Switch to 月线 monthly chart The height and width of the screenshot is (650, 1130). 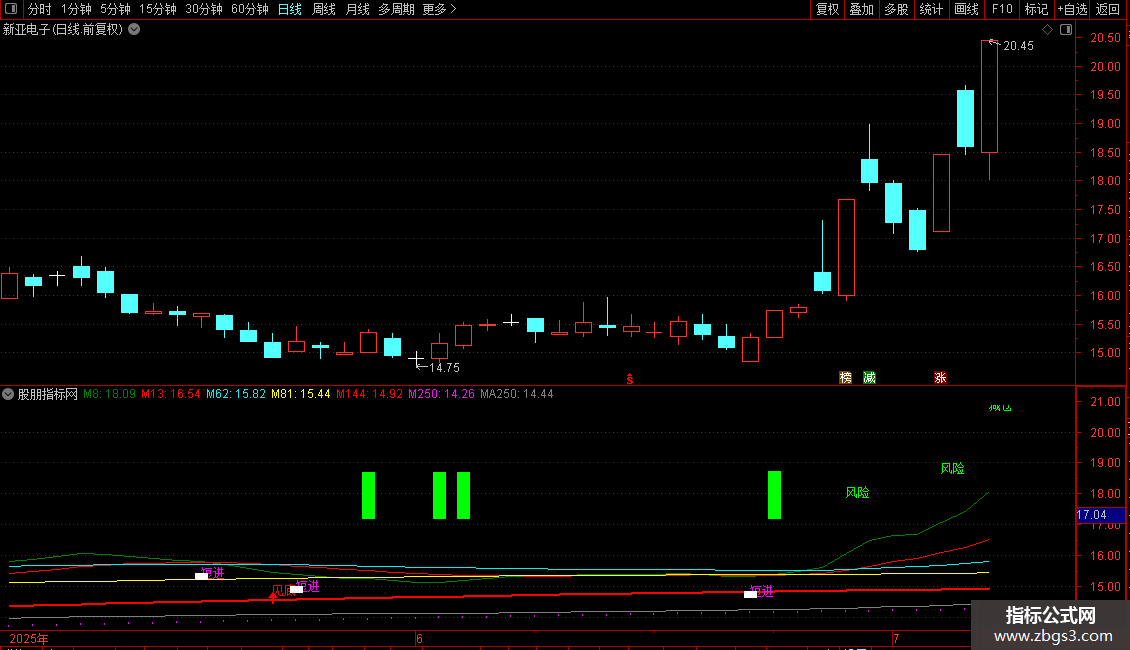click(357, 9)
